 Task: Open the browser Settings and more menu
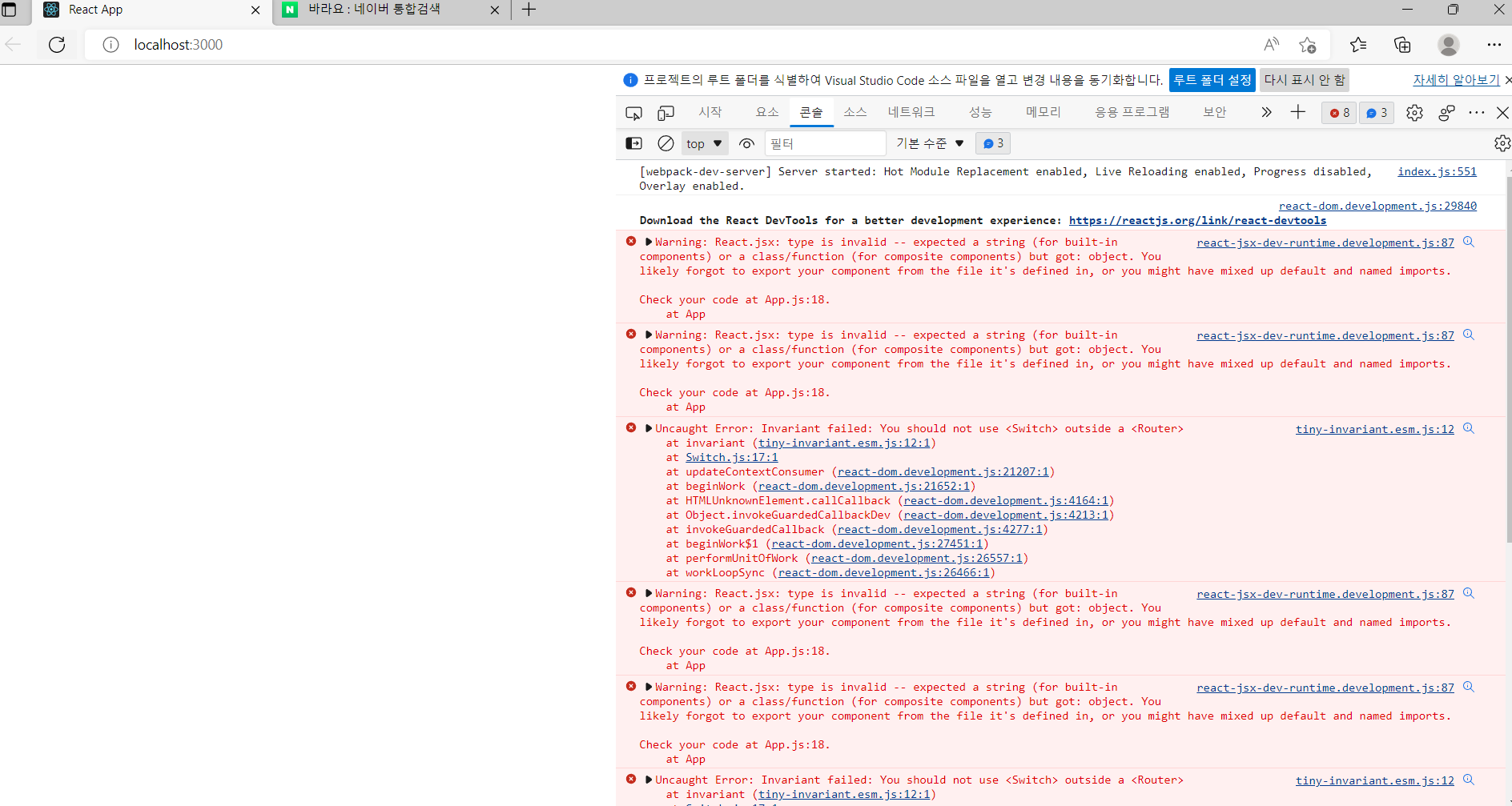(1494, 45)
